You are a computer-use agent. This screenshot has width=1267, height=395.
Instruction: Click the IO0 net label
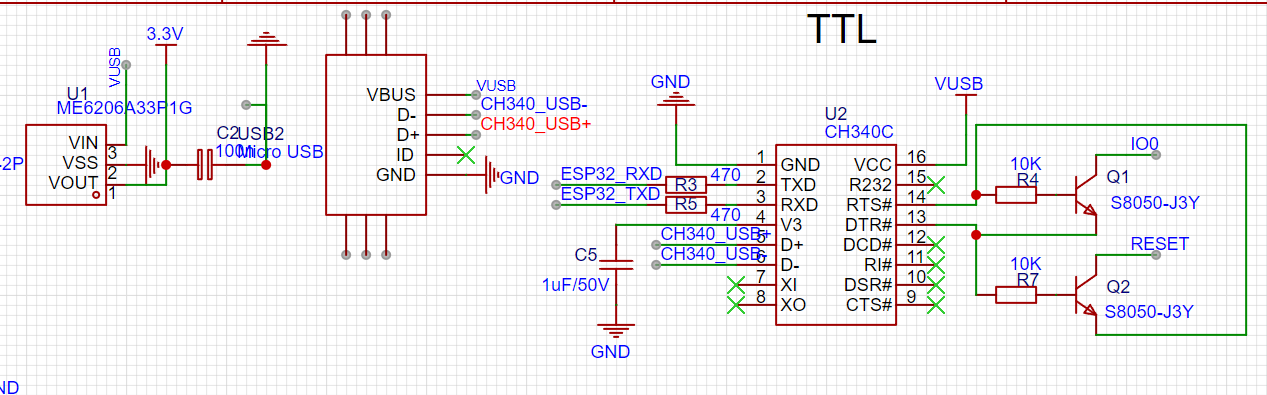(1144, 144)
